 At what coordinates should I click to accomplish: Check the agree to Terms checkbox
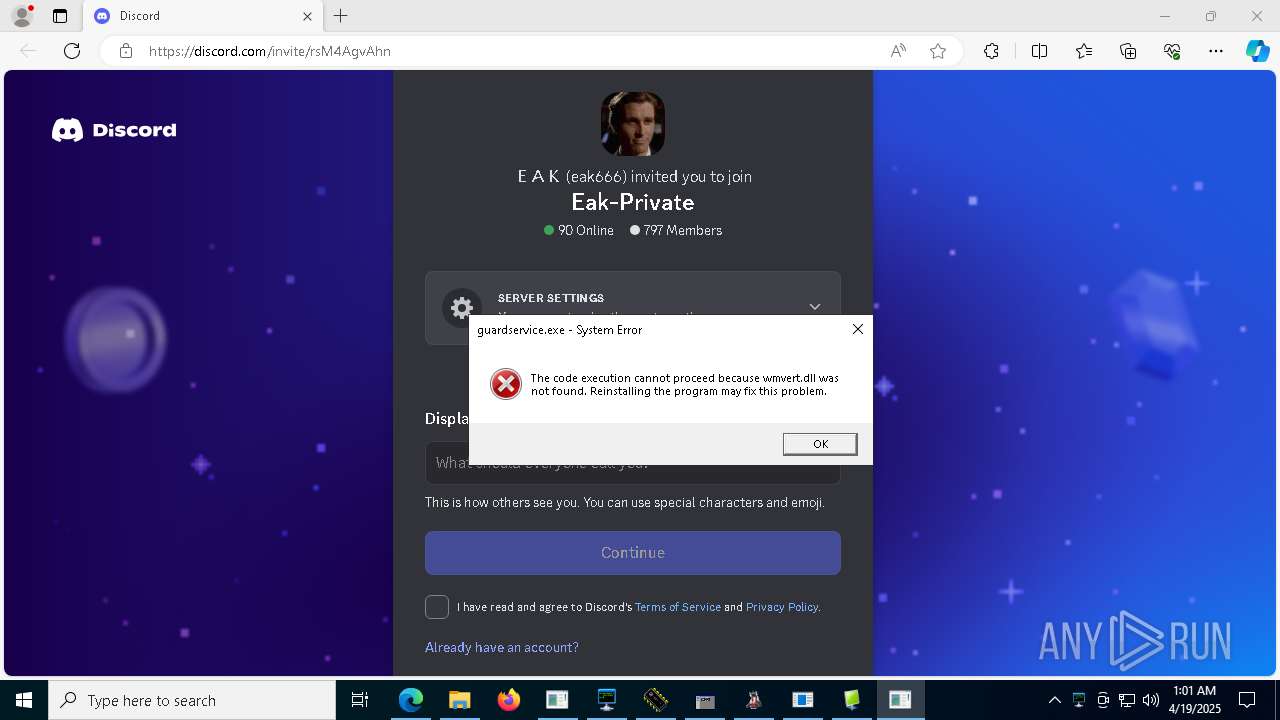tap(437, 607)
